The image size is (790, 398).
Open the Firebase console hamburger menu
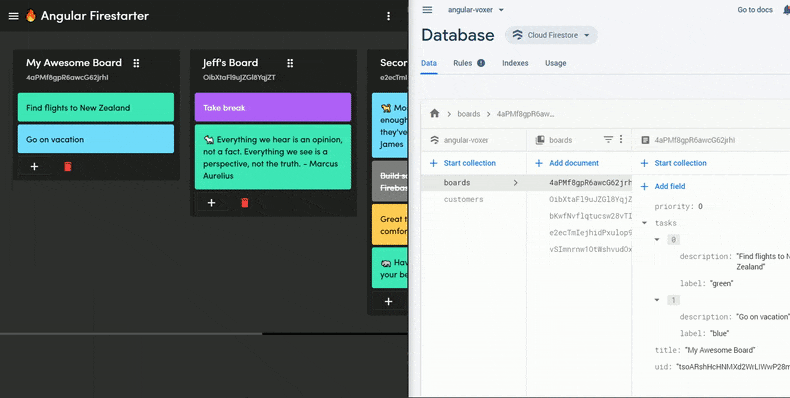427,10
